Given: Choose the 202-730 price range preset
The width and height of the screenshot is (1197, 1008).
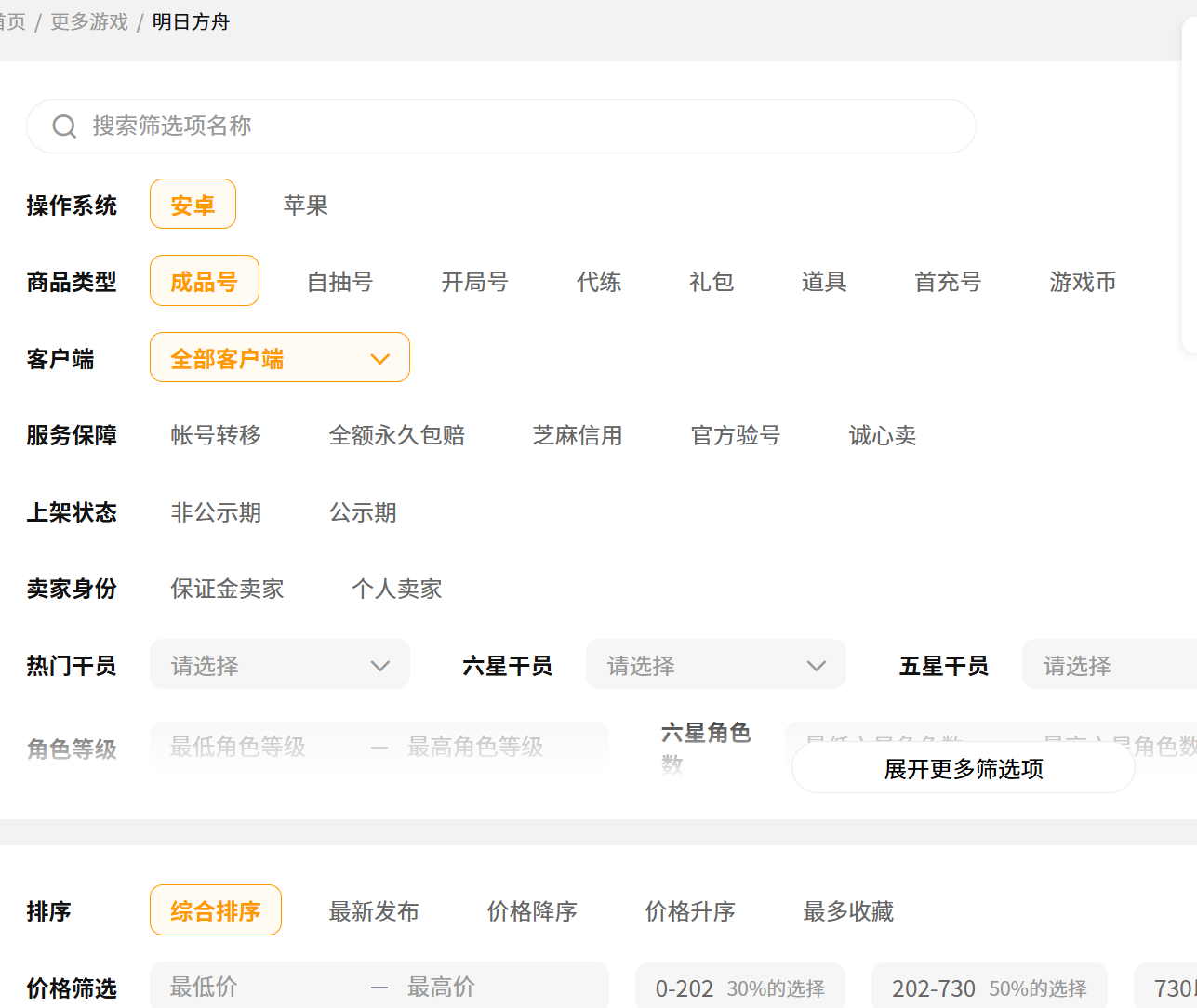Looking at the screenshot, I should (989, 988).
